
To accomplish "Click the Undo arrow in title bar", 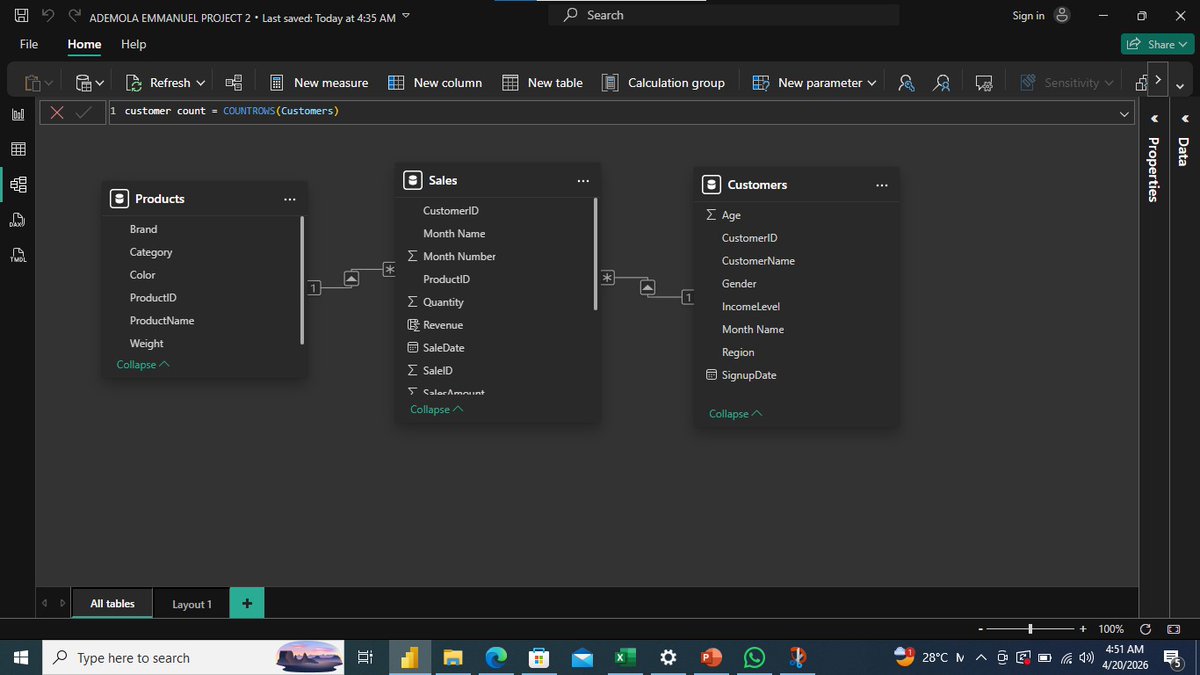I will click(x=47, y=16).
